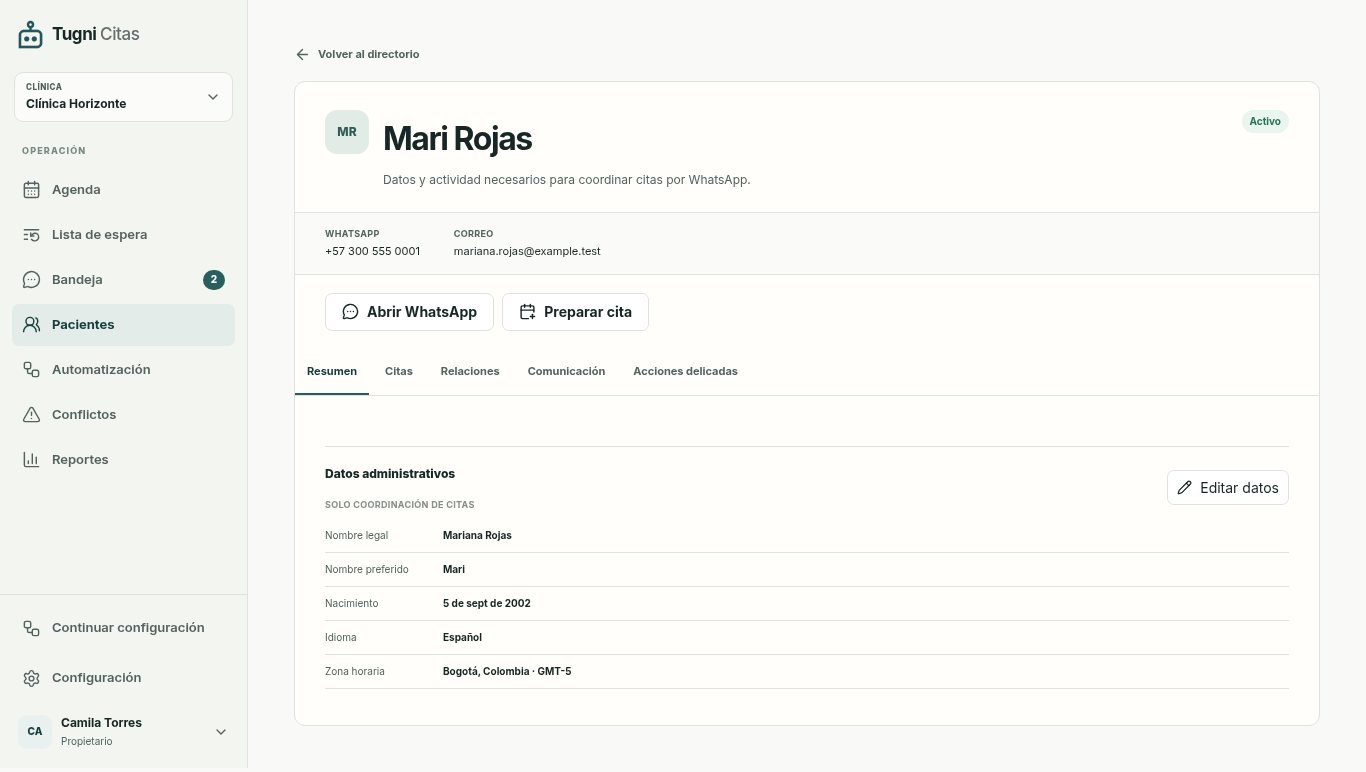Click the Preparar cita button
Image resolution: width=1366 pixels, height=772 pixels.
575,312
